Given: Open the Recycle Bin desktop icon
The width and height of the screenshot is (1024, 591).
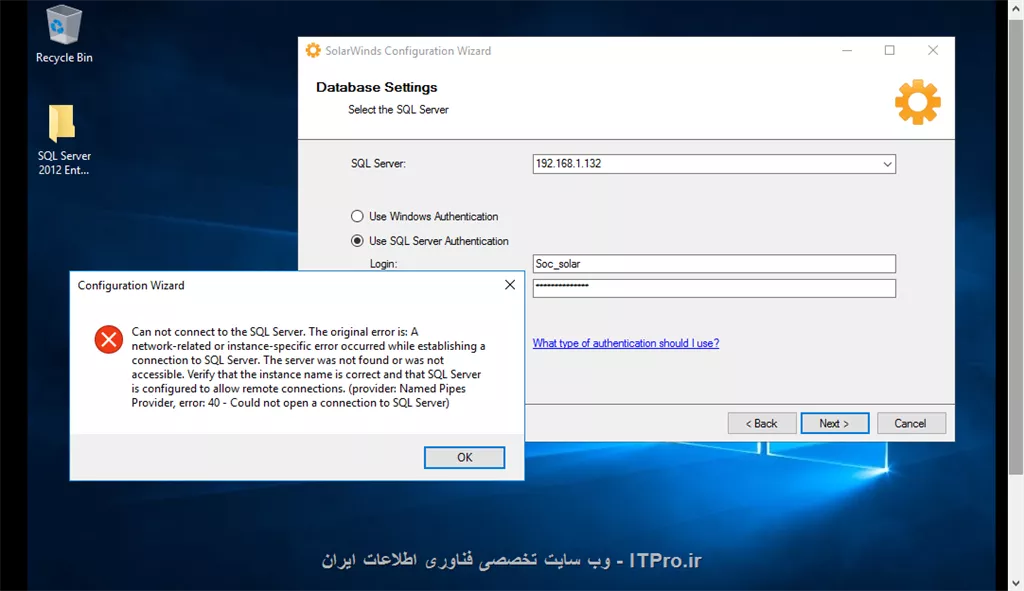Looking at the screenshot, I should coord(64,35).
